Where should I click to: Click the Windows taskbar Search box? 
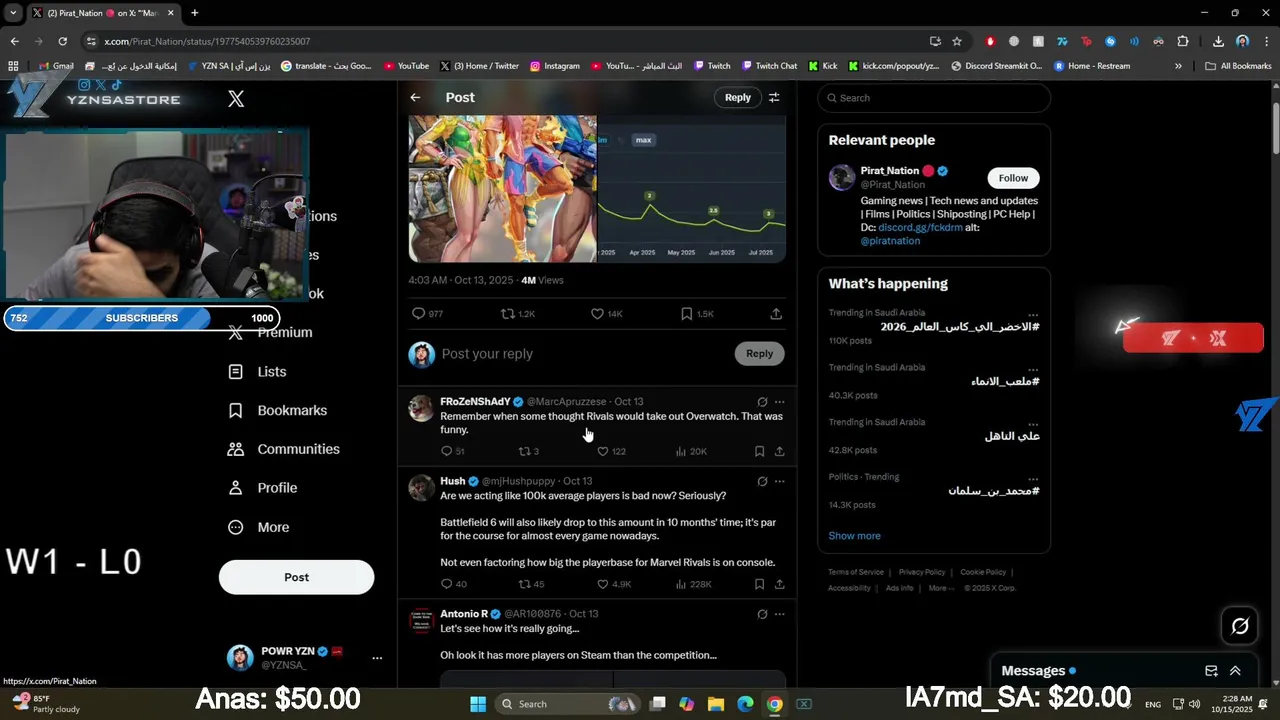click(x=567, y=704)
